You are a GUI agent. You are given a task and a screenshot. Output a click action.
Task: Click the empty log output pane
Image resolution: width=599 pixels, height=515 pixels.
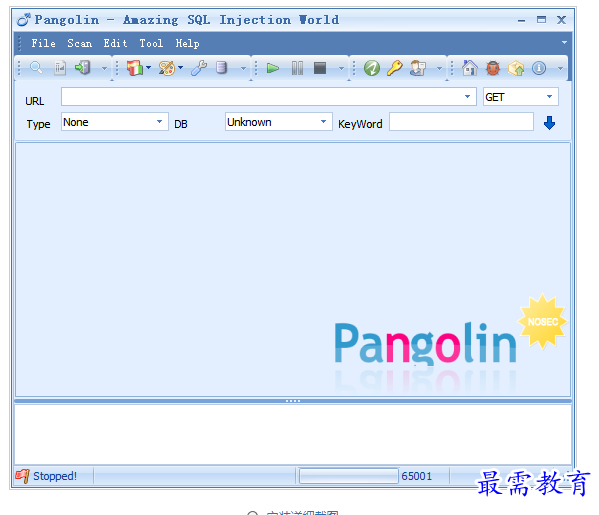pyautogui.click(x=293, y=434)
